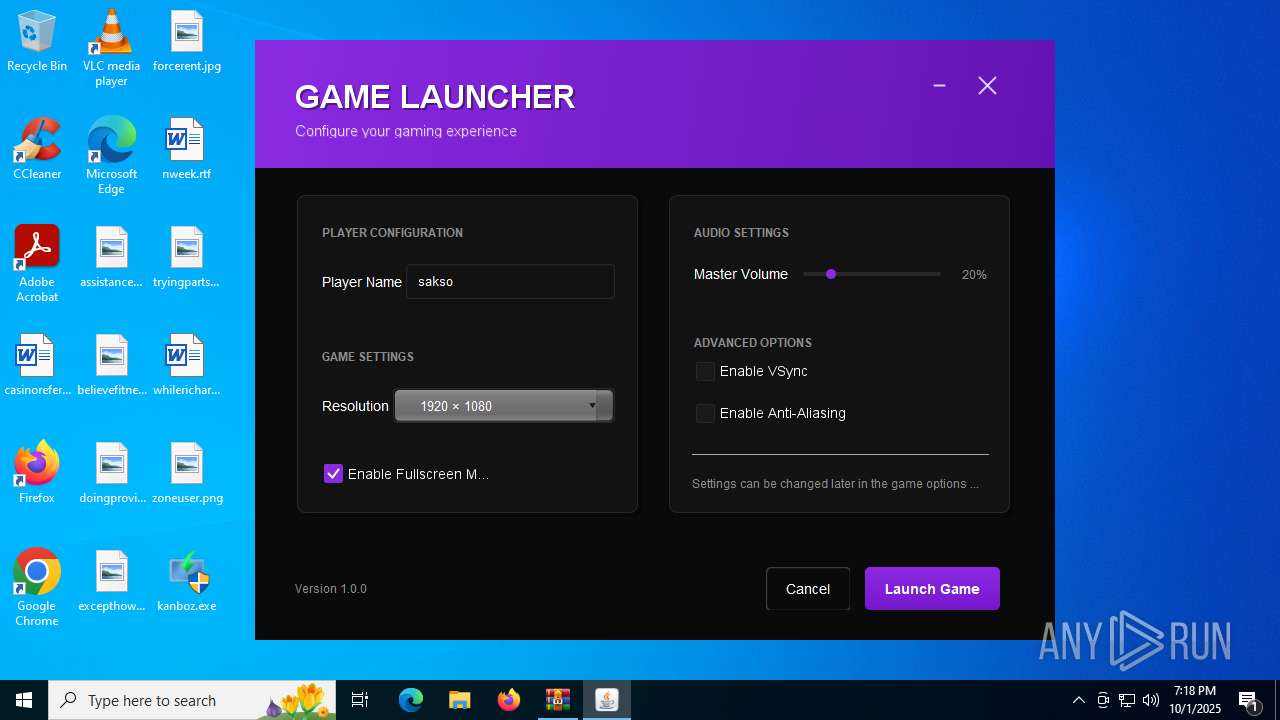Disable the Enable Fullscreen Mode checkbox
This screenshot has width=1280, height=720.
point(333,474)
